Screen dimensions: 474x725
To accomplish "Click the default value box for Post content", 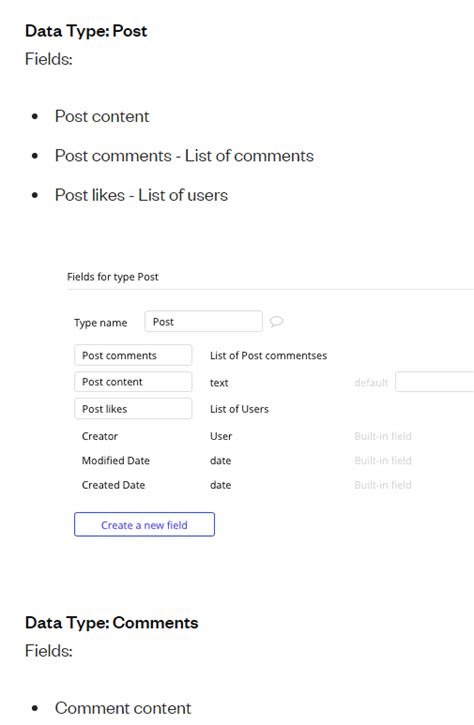I will point(435,382).
